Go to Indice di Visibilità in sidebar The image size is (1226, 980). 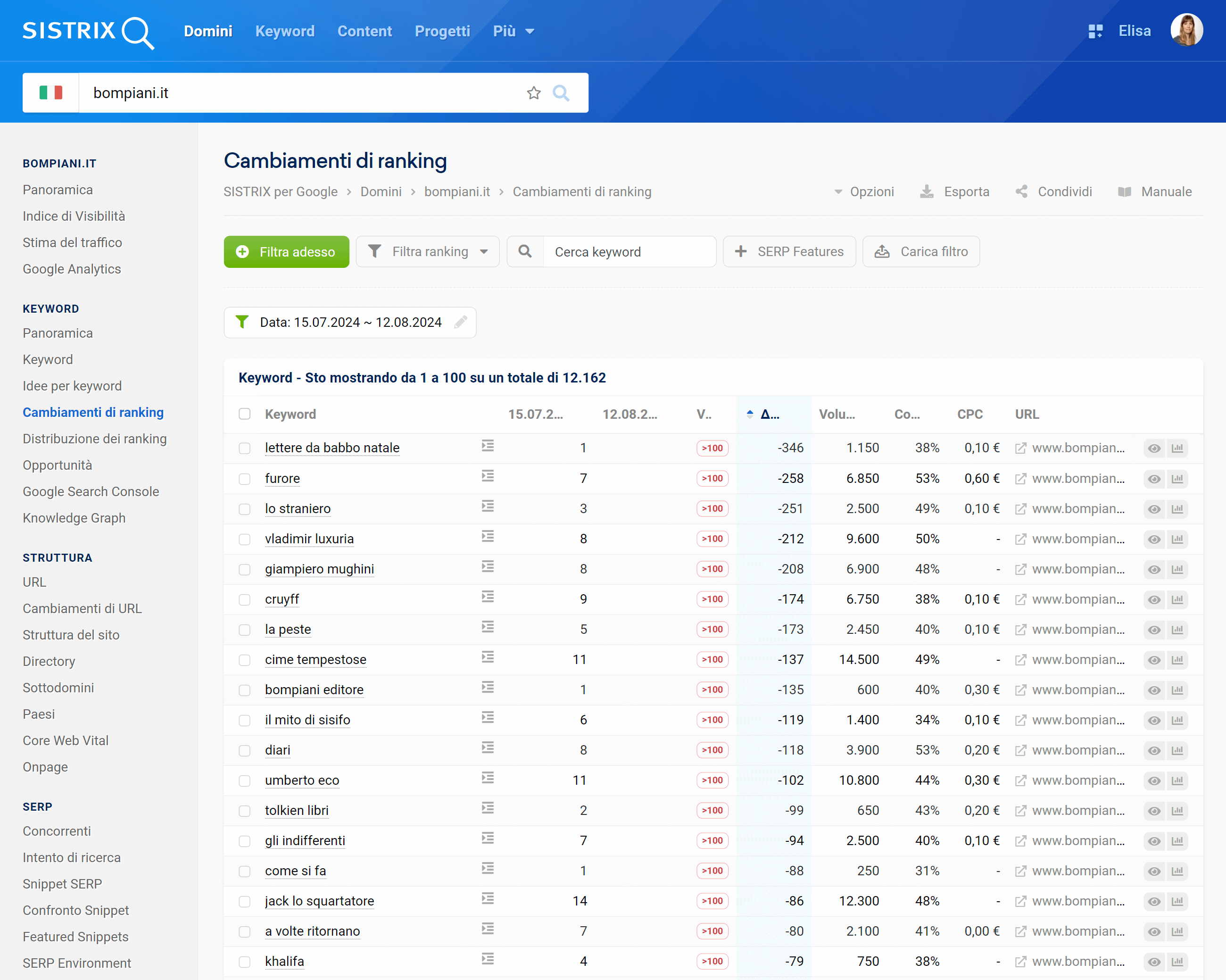(74, 216)
